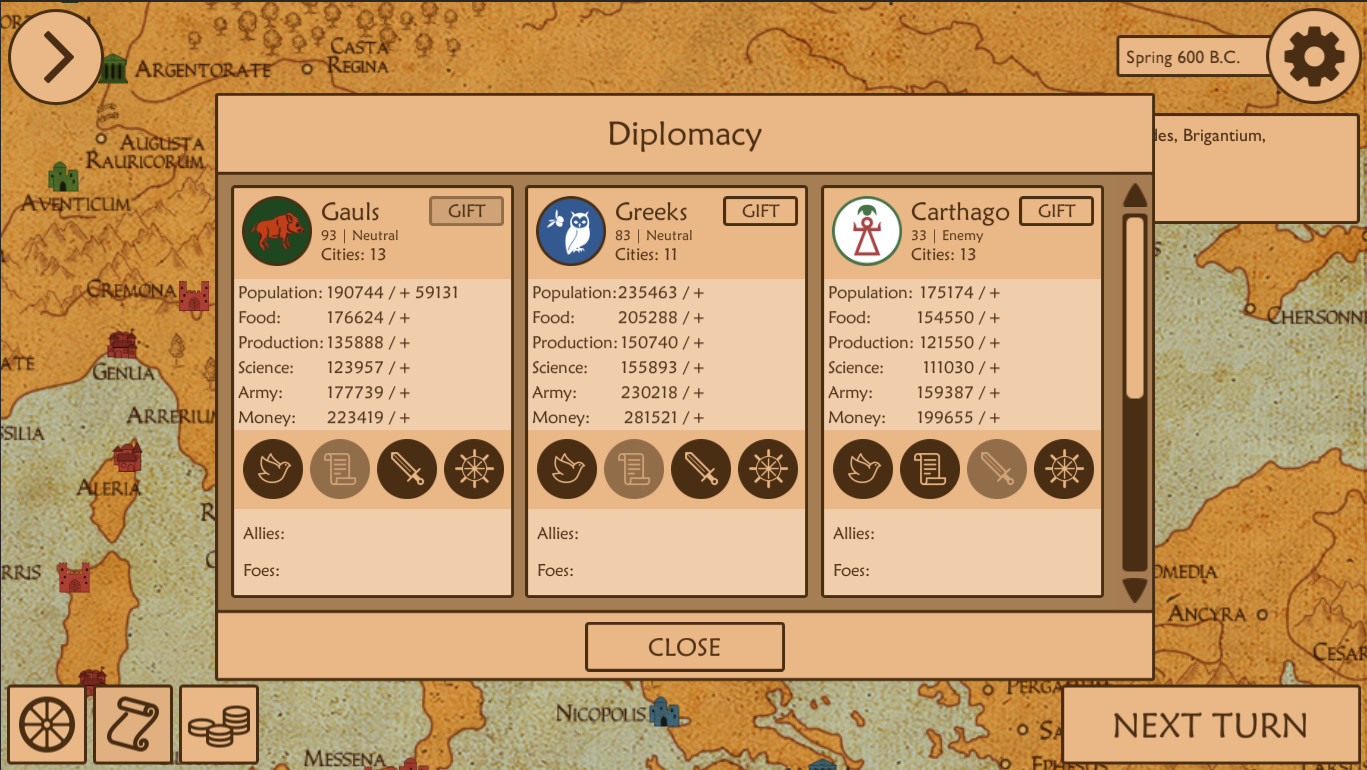Open the wheel icon in the bottom-left toolbar

(47, 723)
